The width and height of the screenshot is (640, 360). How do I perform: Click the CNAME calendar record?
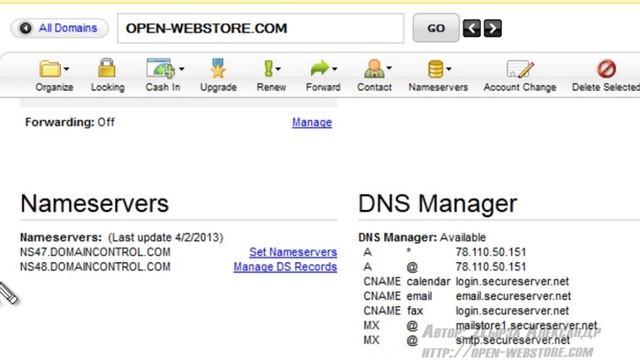[x=466, y=281]
